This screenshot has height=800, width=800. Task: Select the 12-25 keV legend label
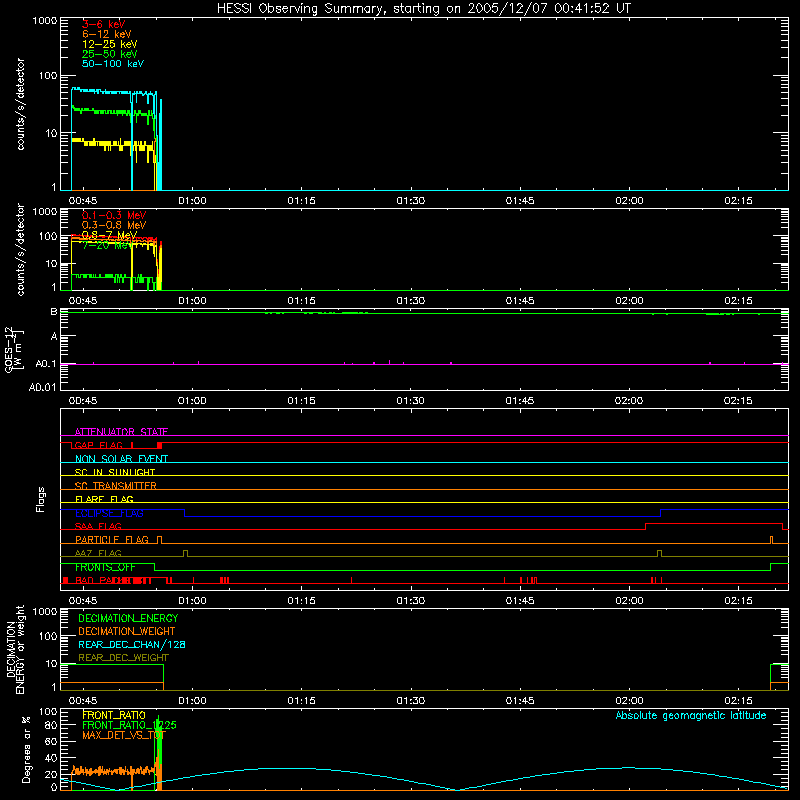tap(110, 44)
